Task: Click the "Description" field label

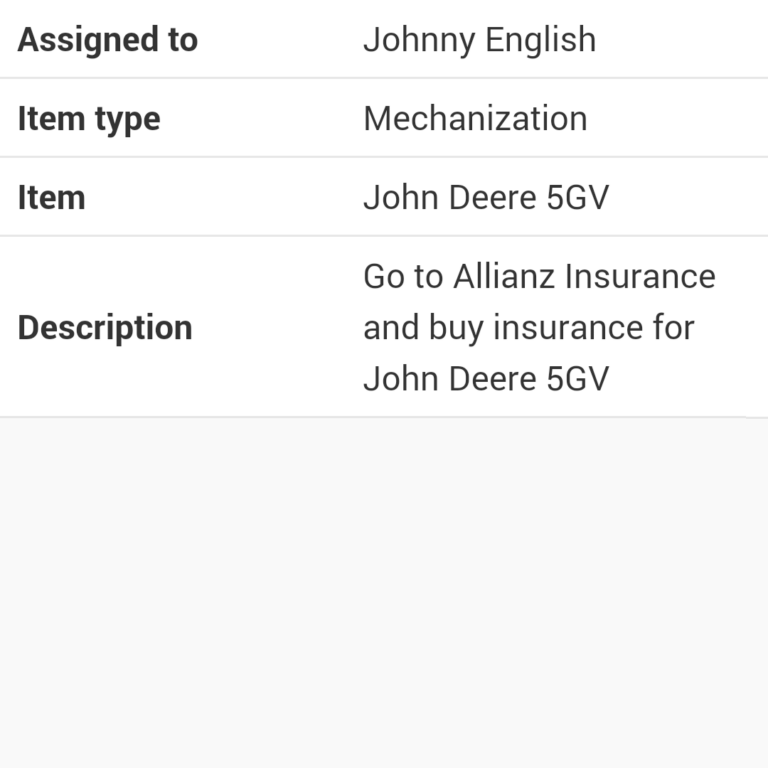Action: (x=105, y=328)
